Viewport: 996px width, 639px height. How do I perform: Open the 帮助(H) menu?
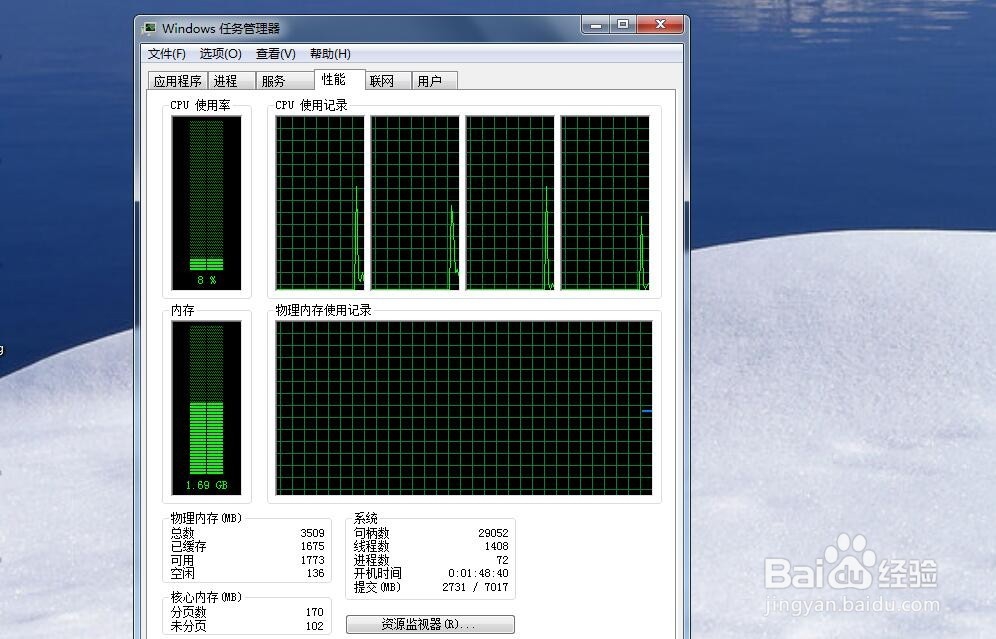(330, 54)
